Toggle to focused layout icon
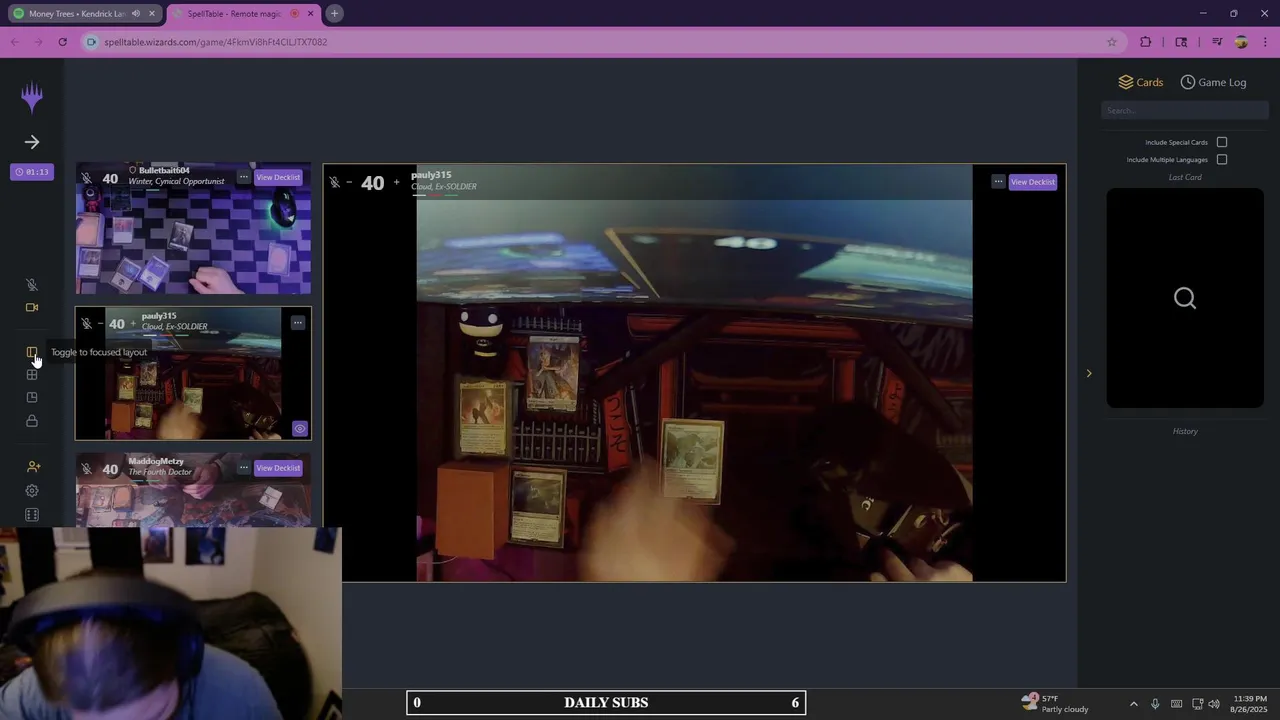Image resolution: width=1280 pixels, height=720 pixels. (x=32, y=352)
